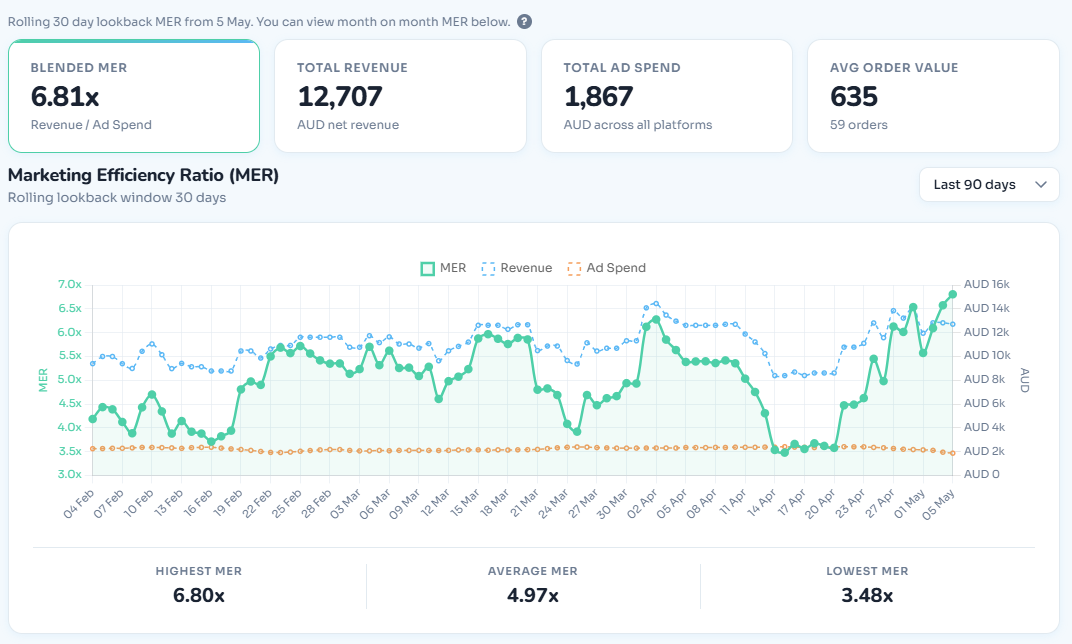Image resolution: width=1072 pixels, height=644 pixels.
Task: Select the Blended MER card
Action: 134,96
